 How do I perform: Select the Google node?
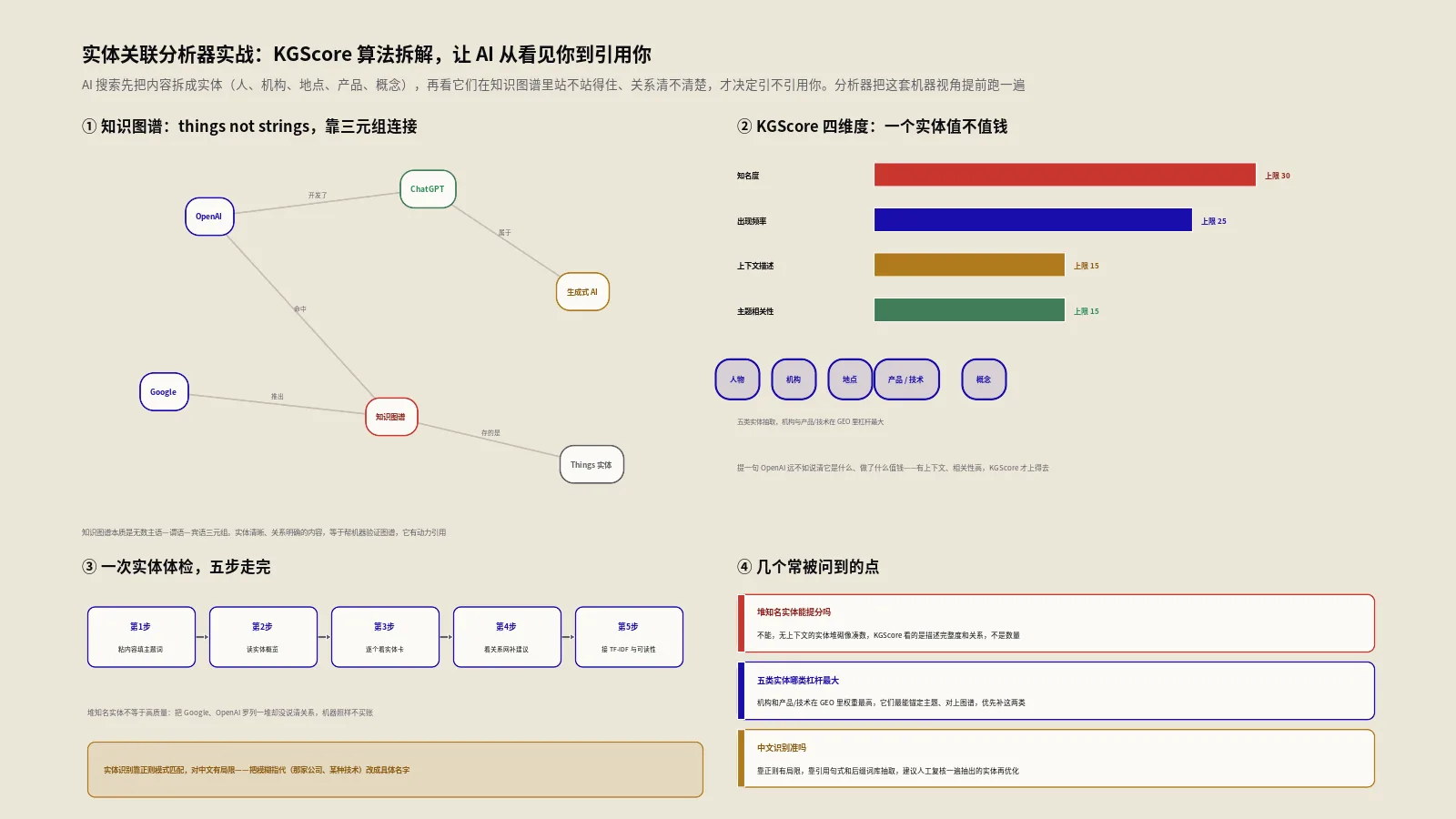164,392
